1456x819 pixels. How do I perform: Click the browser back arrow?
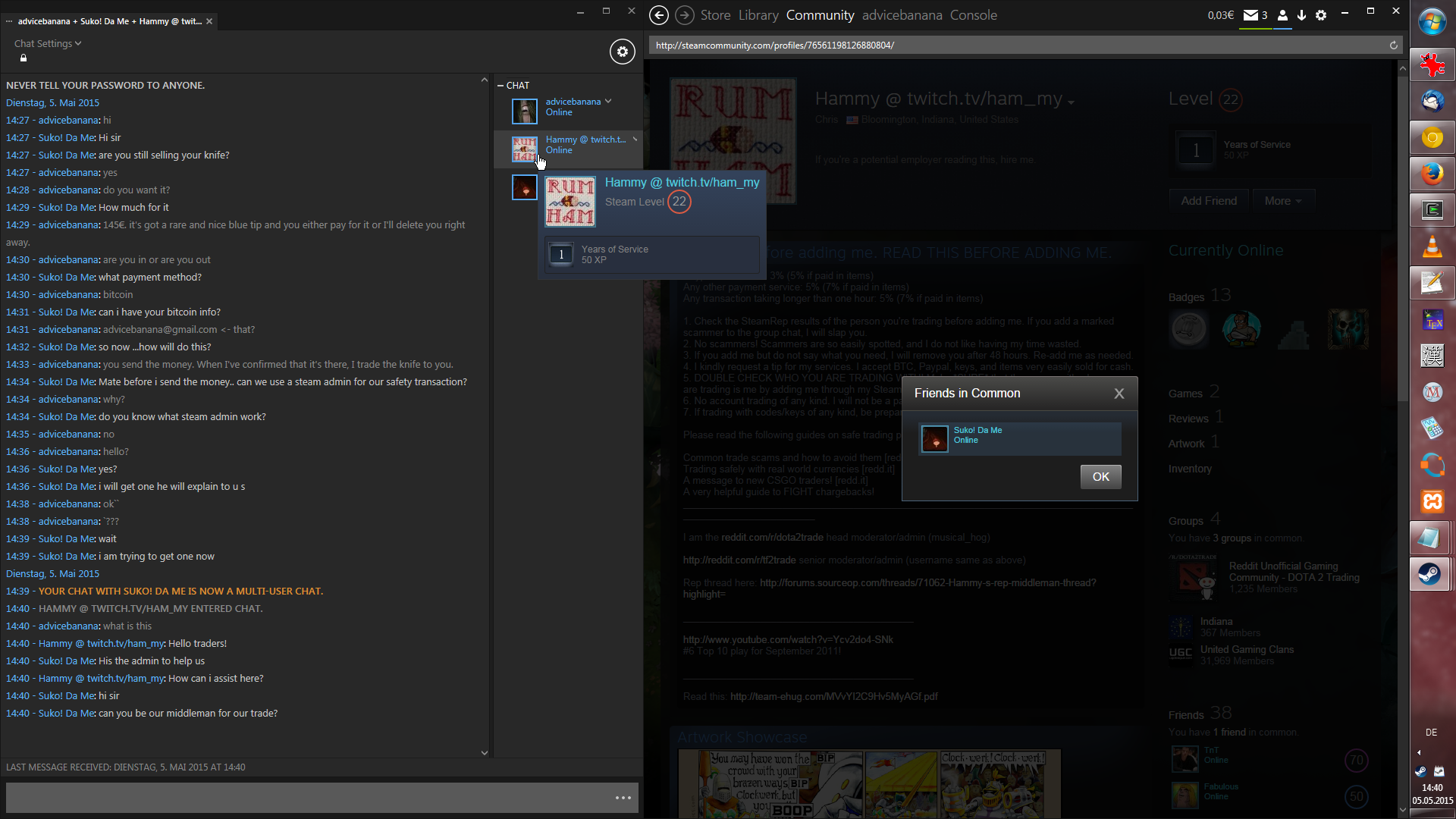[659, 15]
